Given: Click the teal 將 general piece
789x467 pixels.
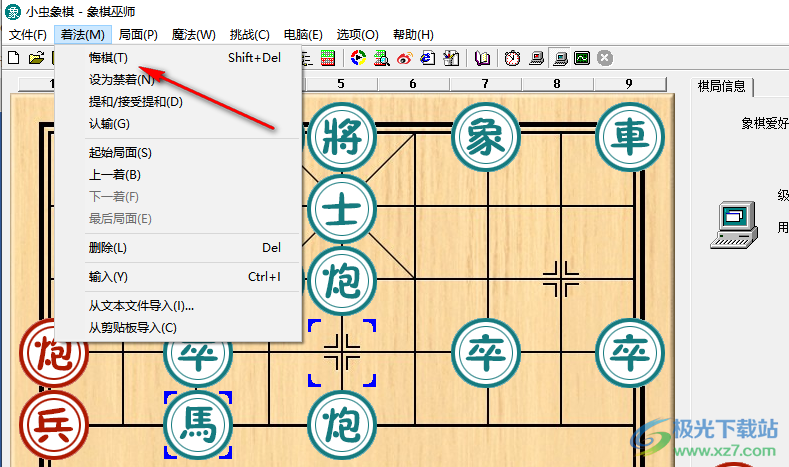Looking at the screenshot, I should 342,137.
